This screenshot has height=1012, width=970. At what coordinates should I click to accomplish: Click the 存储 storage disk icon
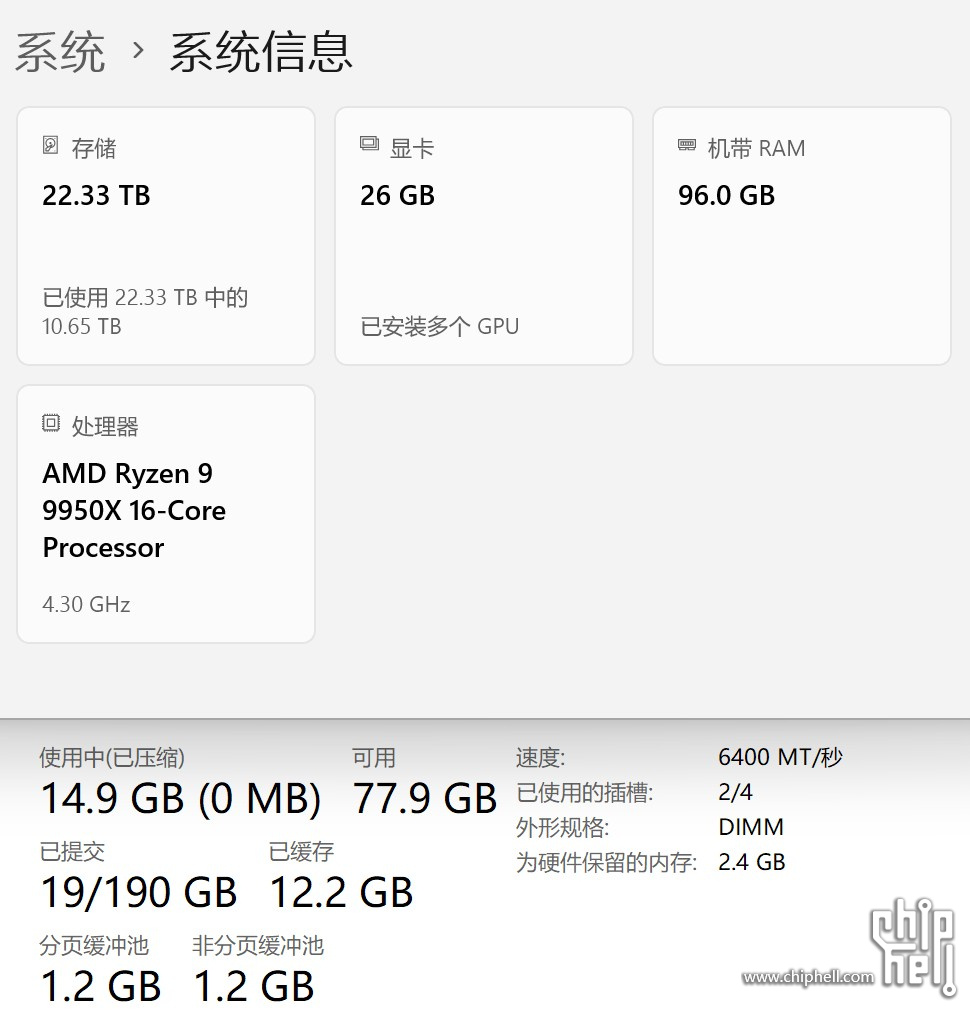50,145
